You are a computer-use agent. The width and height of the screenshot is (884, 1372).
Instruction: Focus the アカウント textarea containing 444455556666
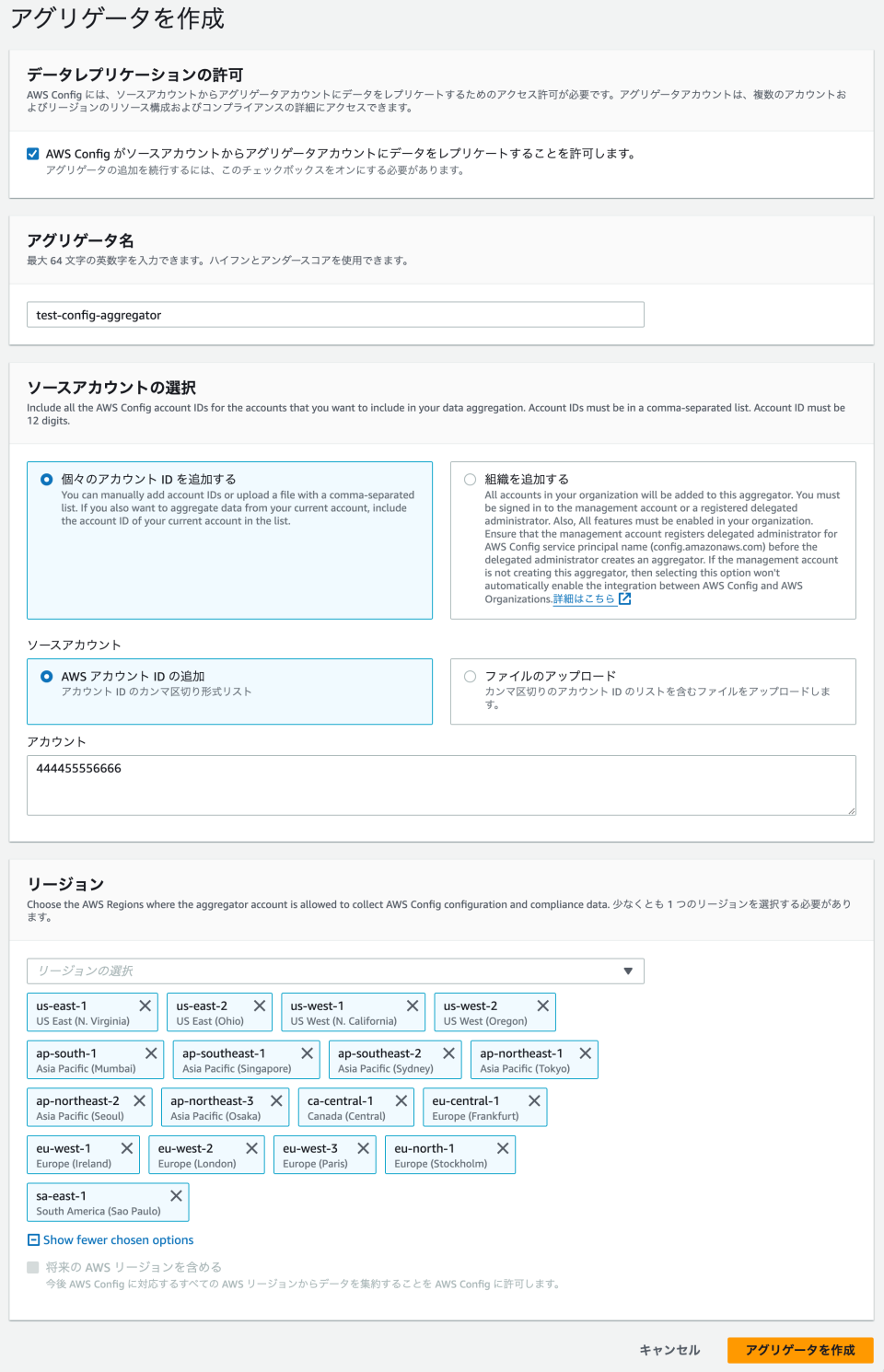pos(441,785)
